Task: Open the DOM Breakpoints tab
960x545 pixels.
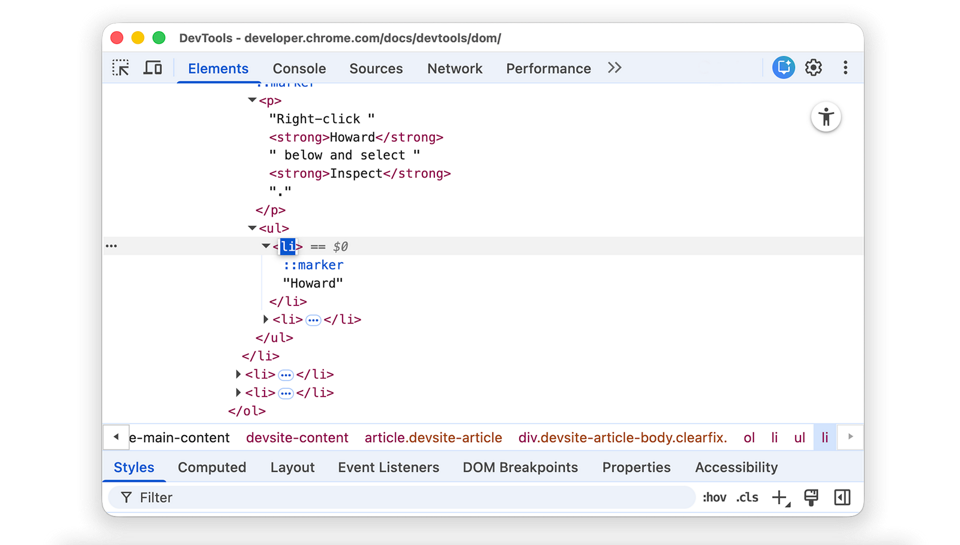Action: point(520,467)
